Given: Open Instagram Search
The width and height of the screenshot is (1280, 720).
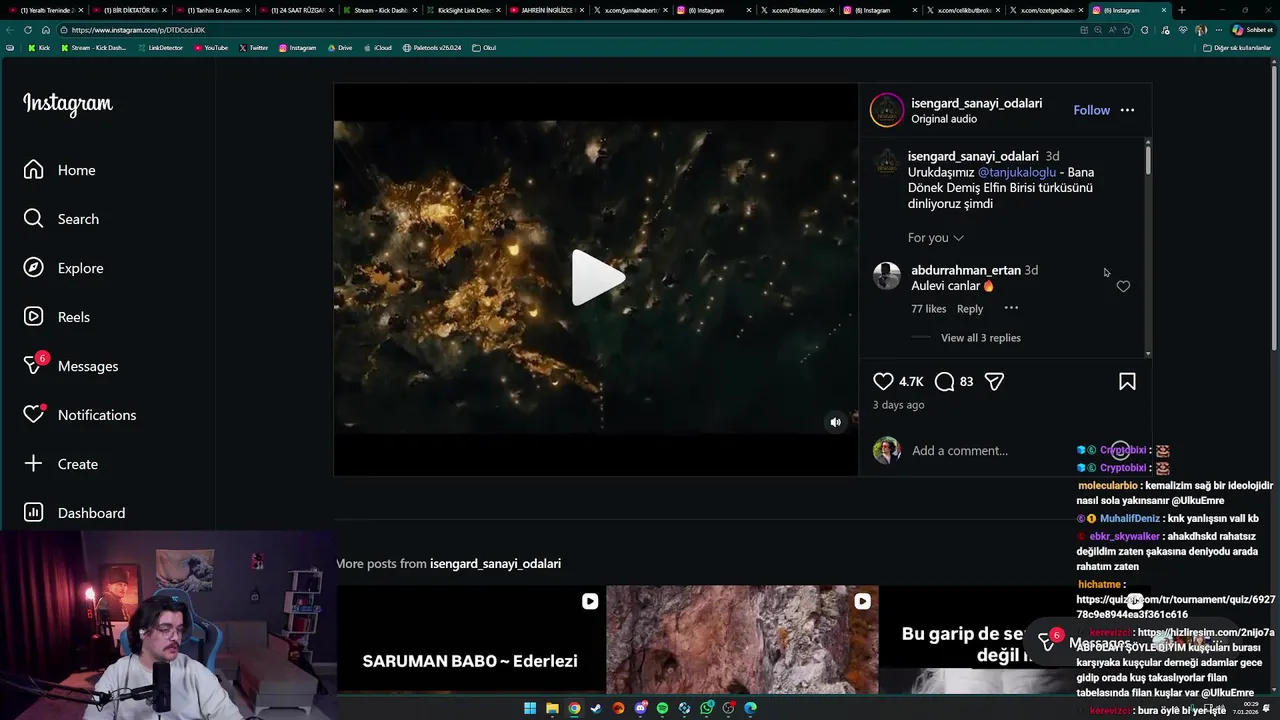Looking at the screenshot, I should click(x=62, y=219).
